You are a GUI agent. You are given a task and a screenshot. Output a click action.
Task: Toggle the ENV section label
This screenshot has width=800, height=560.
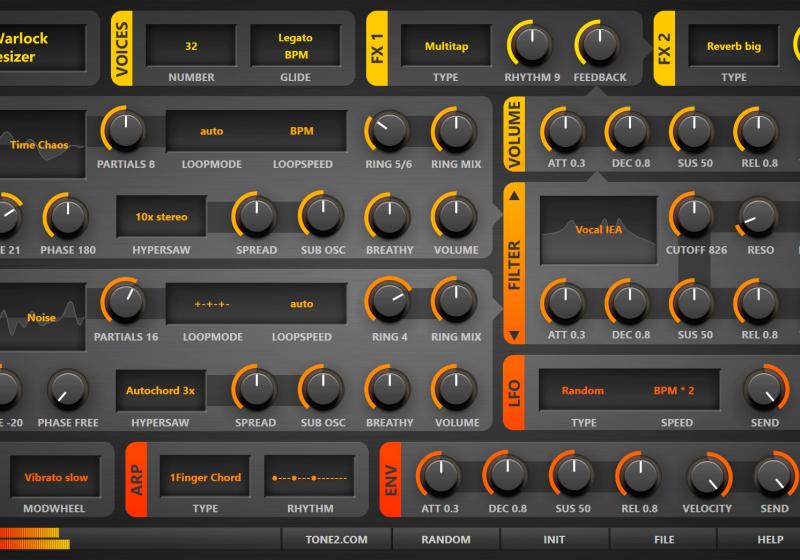click(390, 479)
